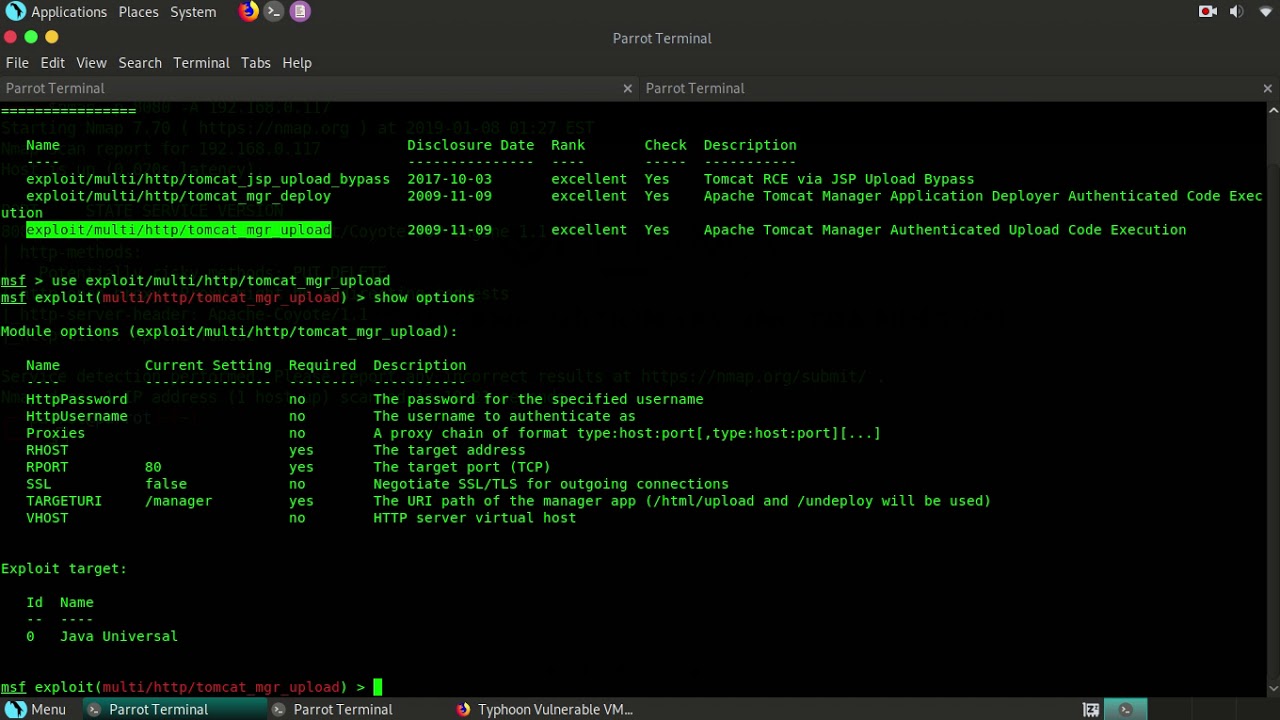
Task: Click the Disclosure Date column header
Action: (x=470, y=145)
